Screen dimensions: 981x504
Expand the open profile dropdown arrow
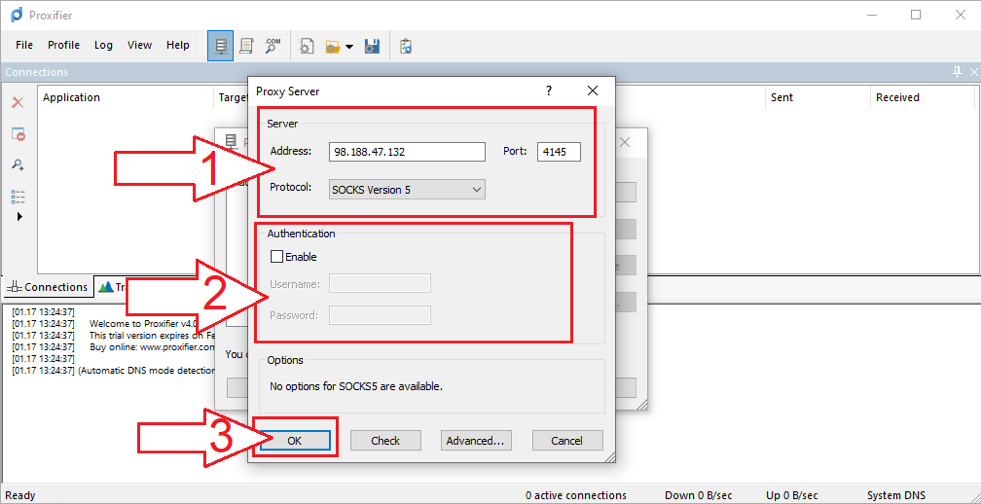349,47
